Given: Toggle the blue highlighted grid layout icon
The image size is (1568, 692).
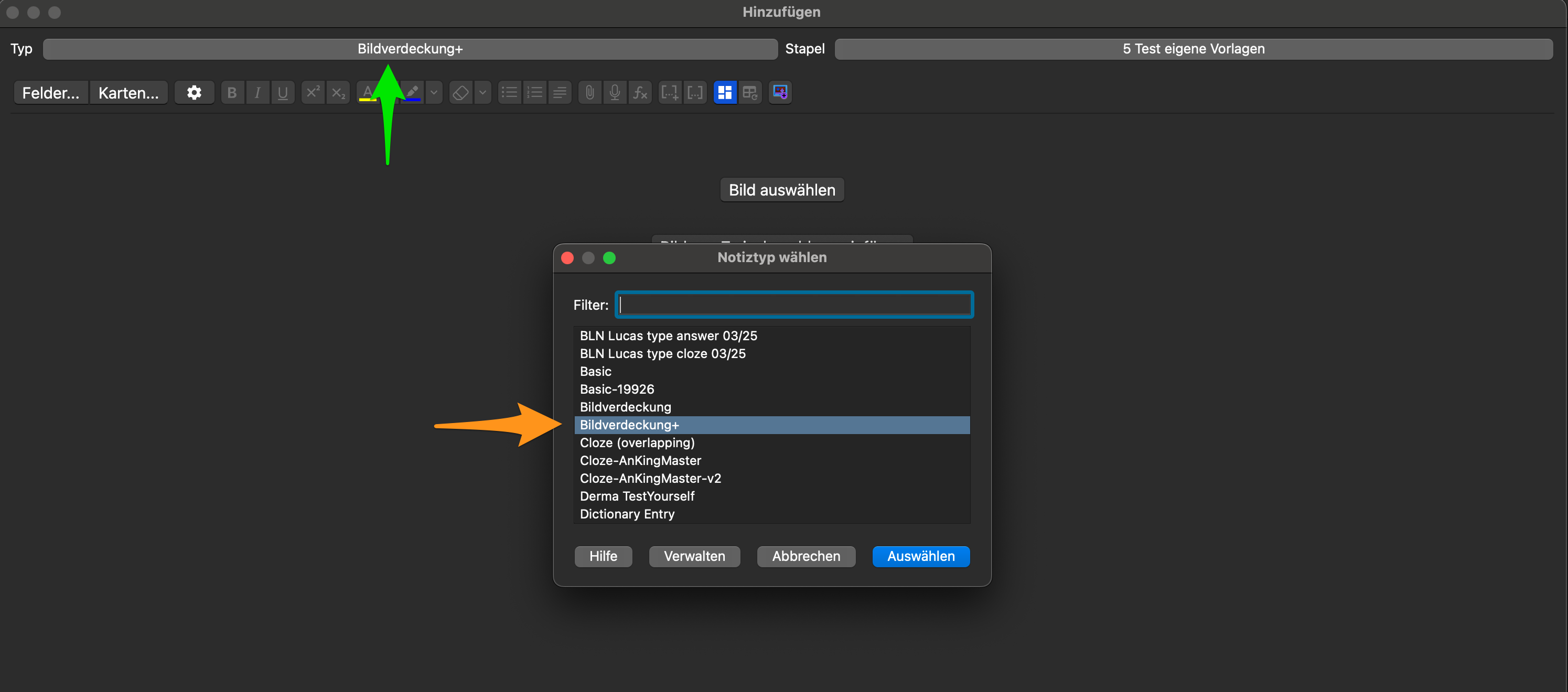Looking at the screenshot, I should point(724,92).
